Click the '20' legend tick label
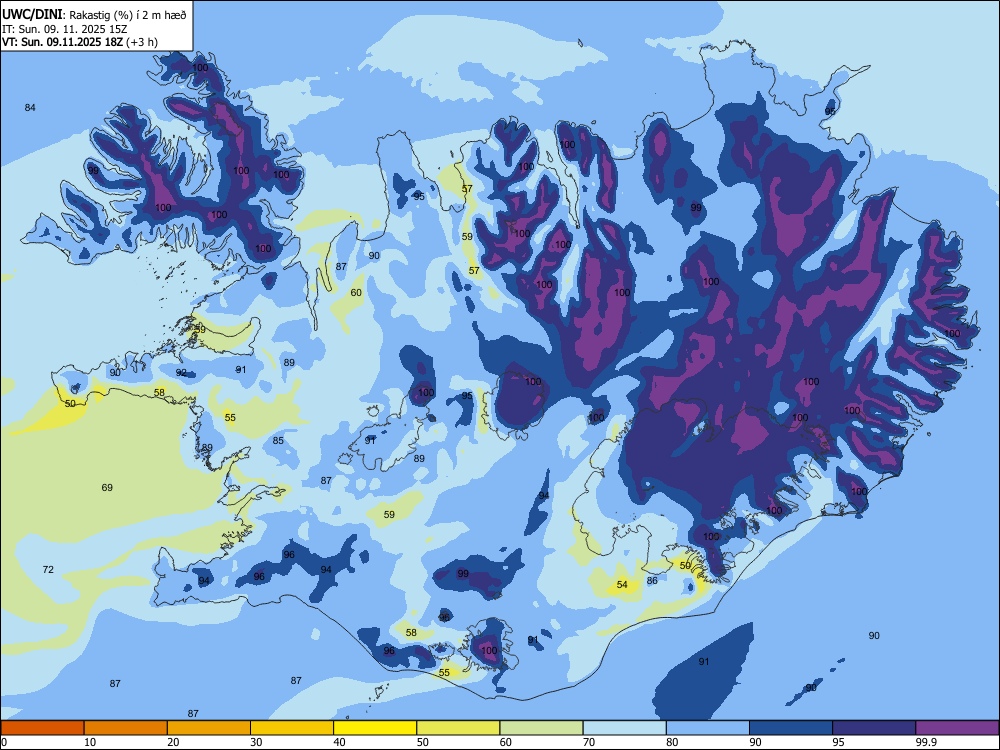This screenshot has height=750, width=1000. pyautogui.click(x=173, y=742)
